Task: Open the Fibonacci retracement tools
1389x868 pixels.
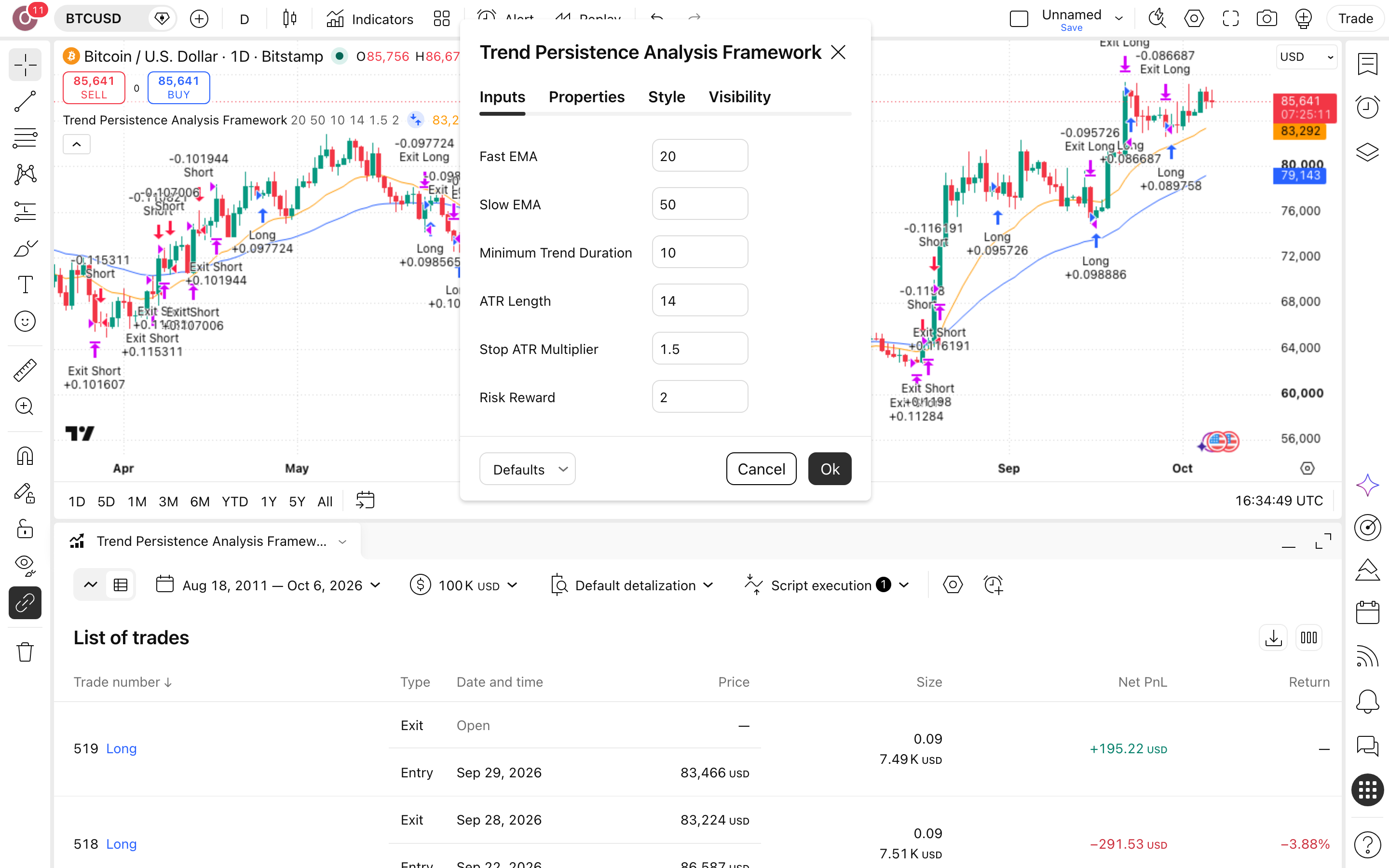Action: pyautogui.click(x=25, y=138)
